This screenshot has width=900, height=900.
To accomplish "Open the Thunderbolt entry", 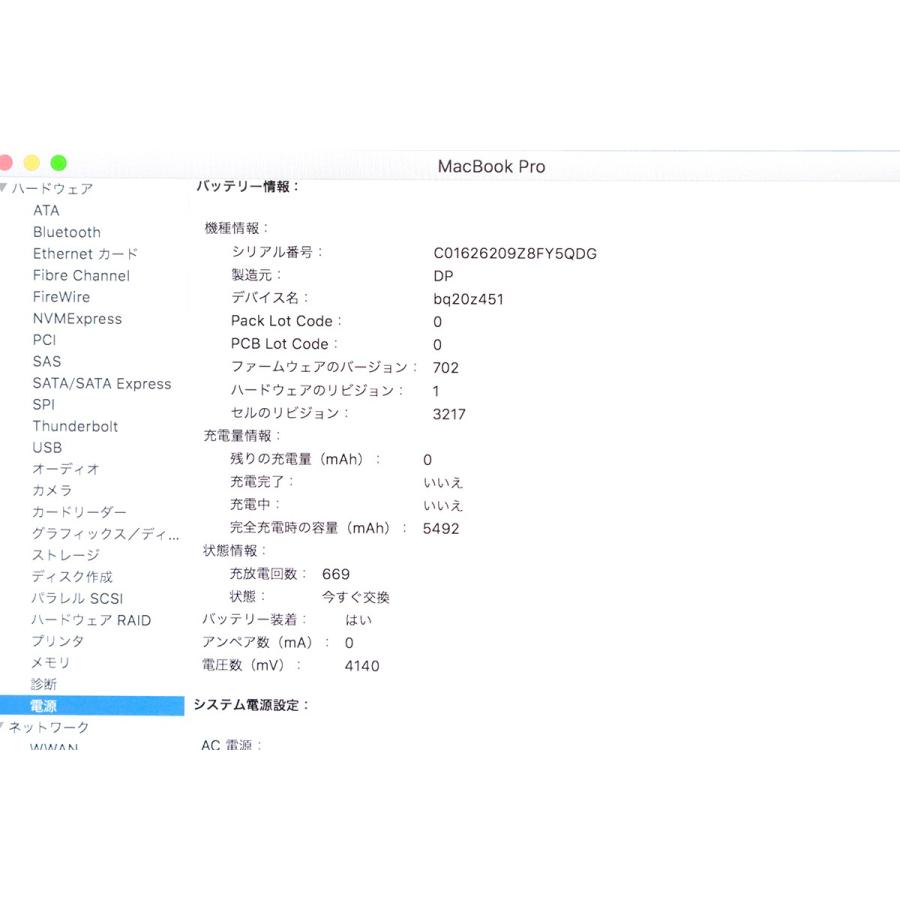I will point(75,426).
